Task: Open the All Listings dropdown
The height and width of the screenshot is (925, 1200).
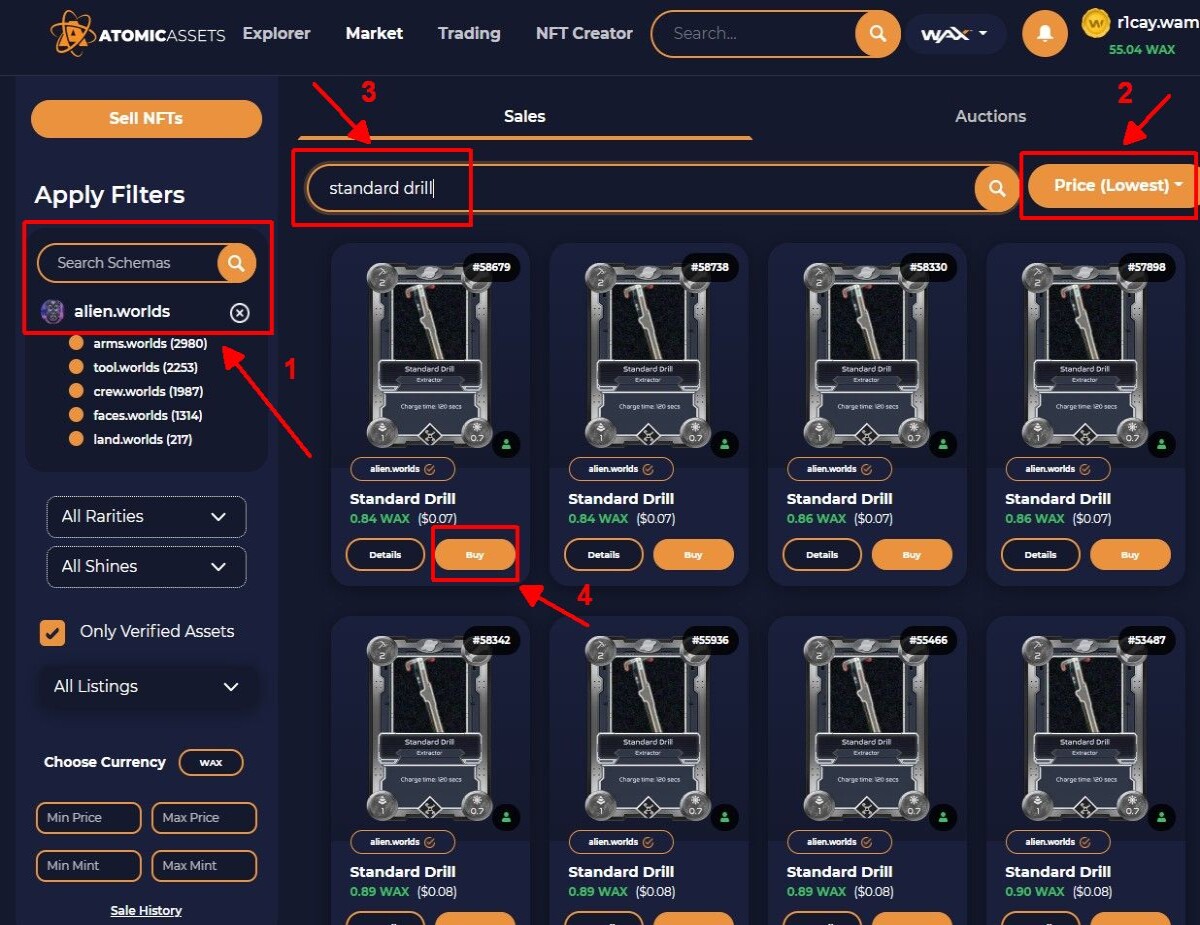Action: pyautogui.click(x=146, y=687)
